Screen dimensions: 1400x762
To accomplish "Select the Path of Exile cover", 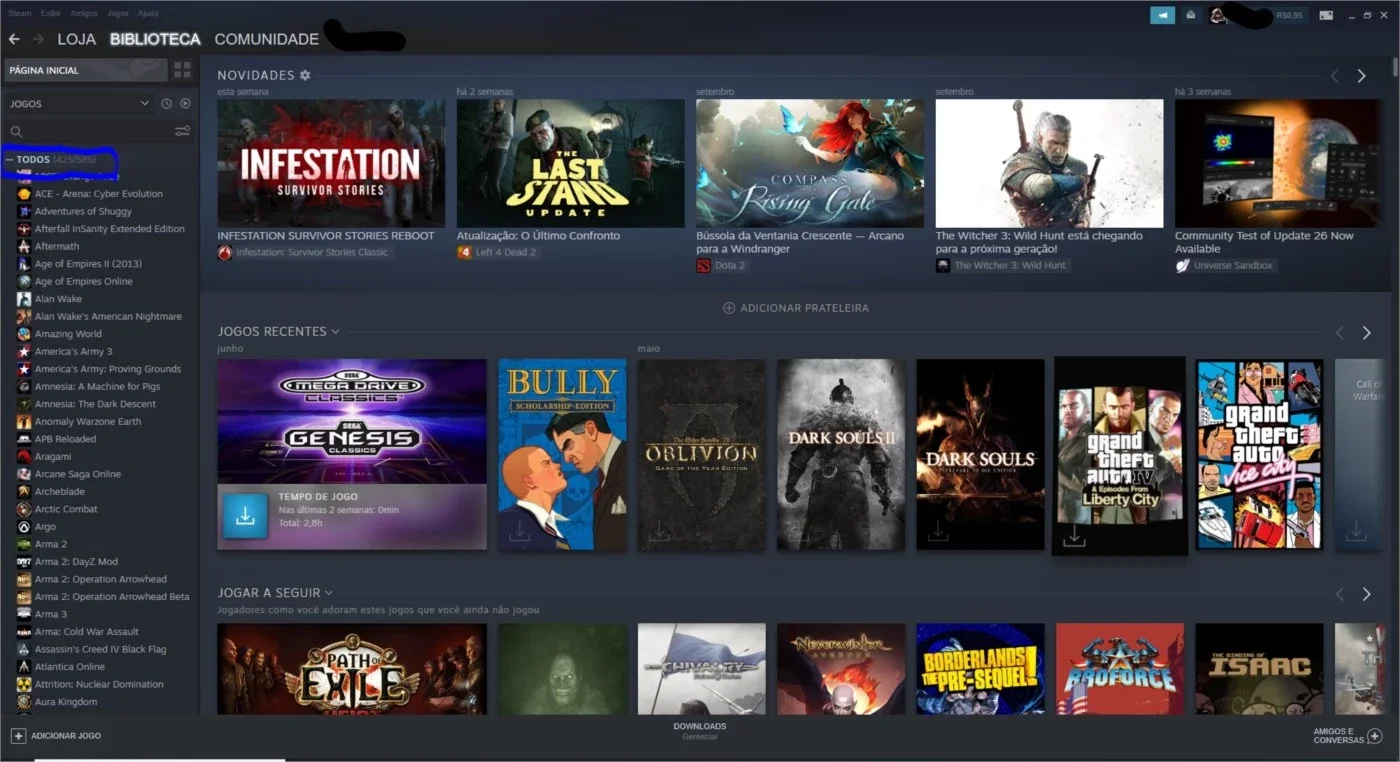I will [352, 669].
